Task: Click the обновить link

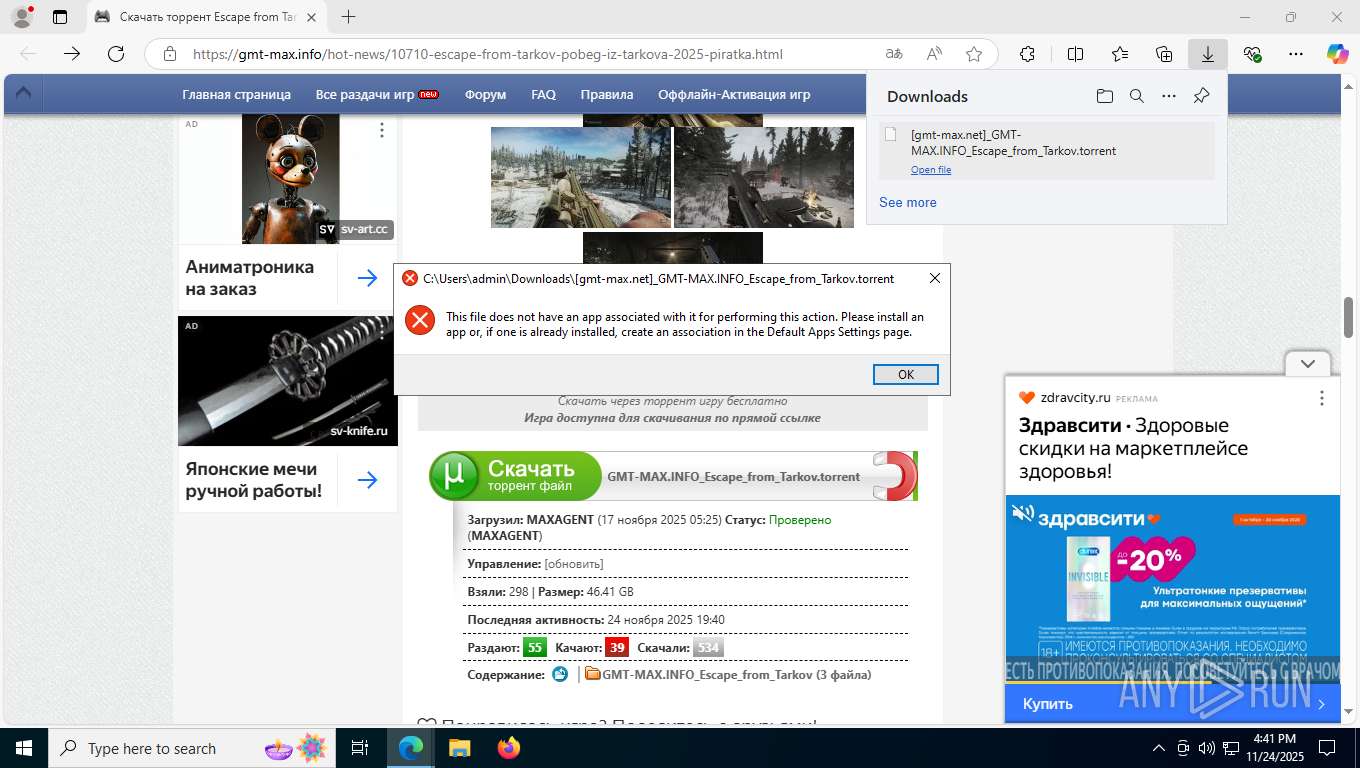Action: 574,564
